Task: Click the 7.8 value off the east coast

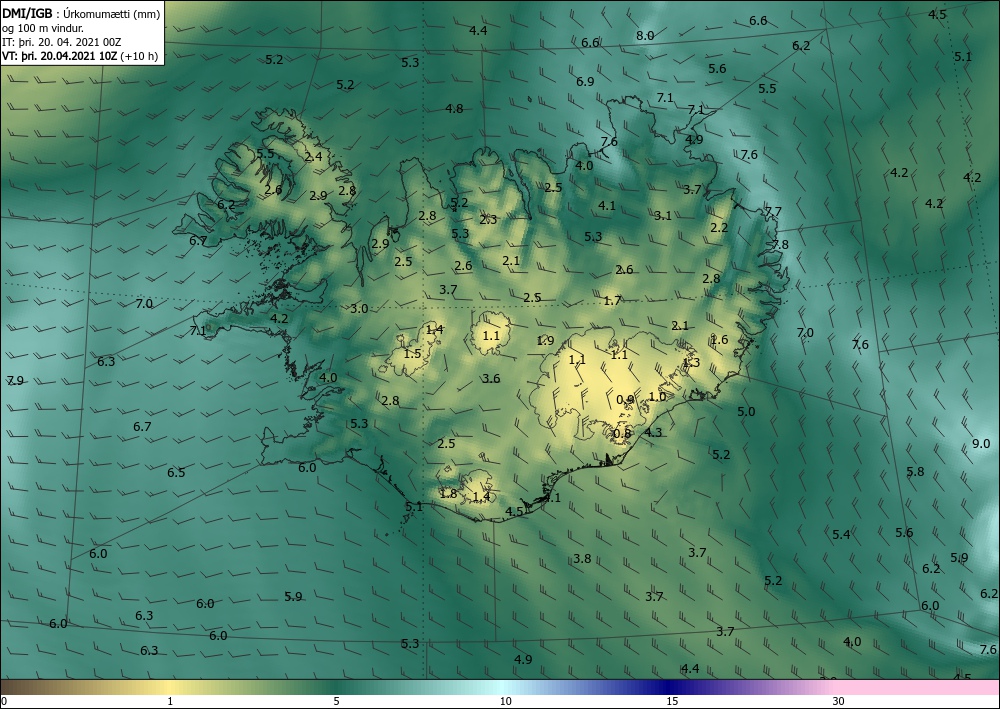Action: pos(780,245)
